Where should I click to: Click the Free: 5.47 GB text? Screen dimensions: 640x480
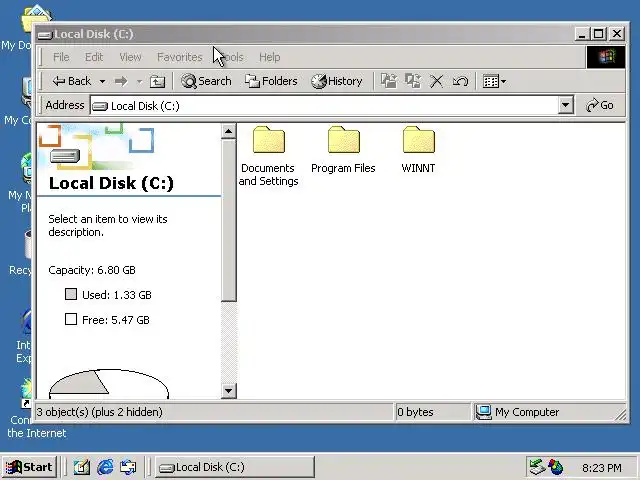point(116,320)
